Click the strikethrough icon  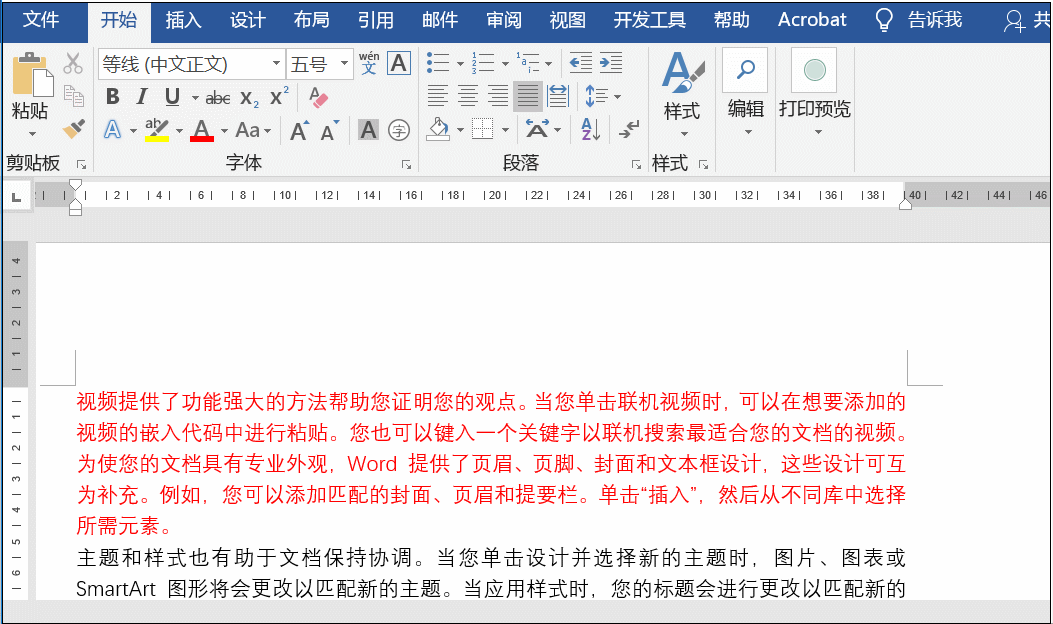218,96
